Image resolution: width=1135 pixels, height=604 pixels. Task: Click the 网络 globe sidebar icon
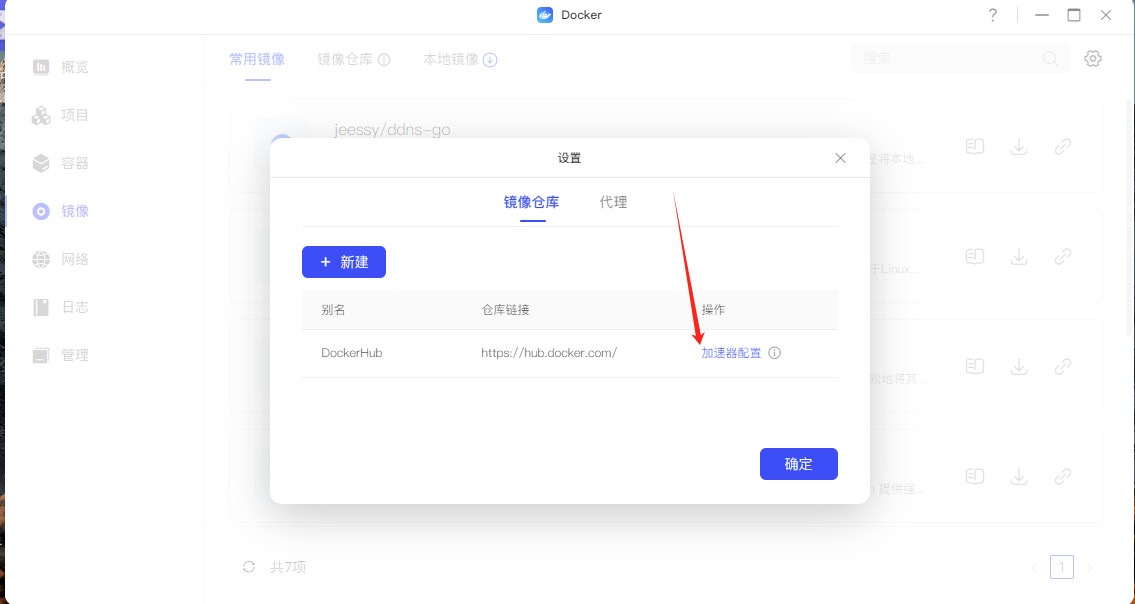[41, 259]
